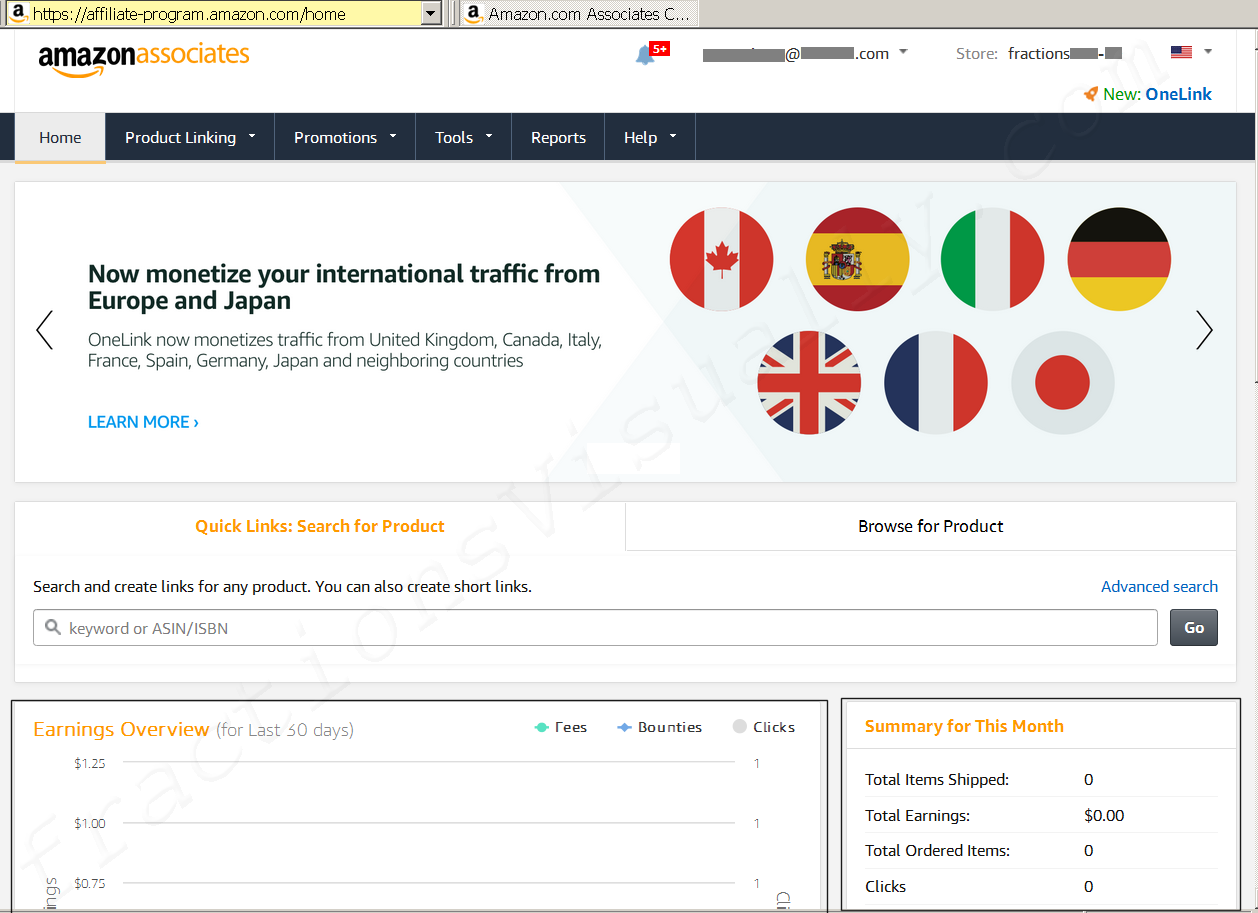Select the Amazon.com Associates browser tab
Screen dimensions: 1258x913
[579, 14]
